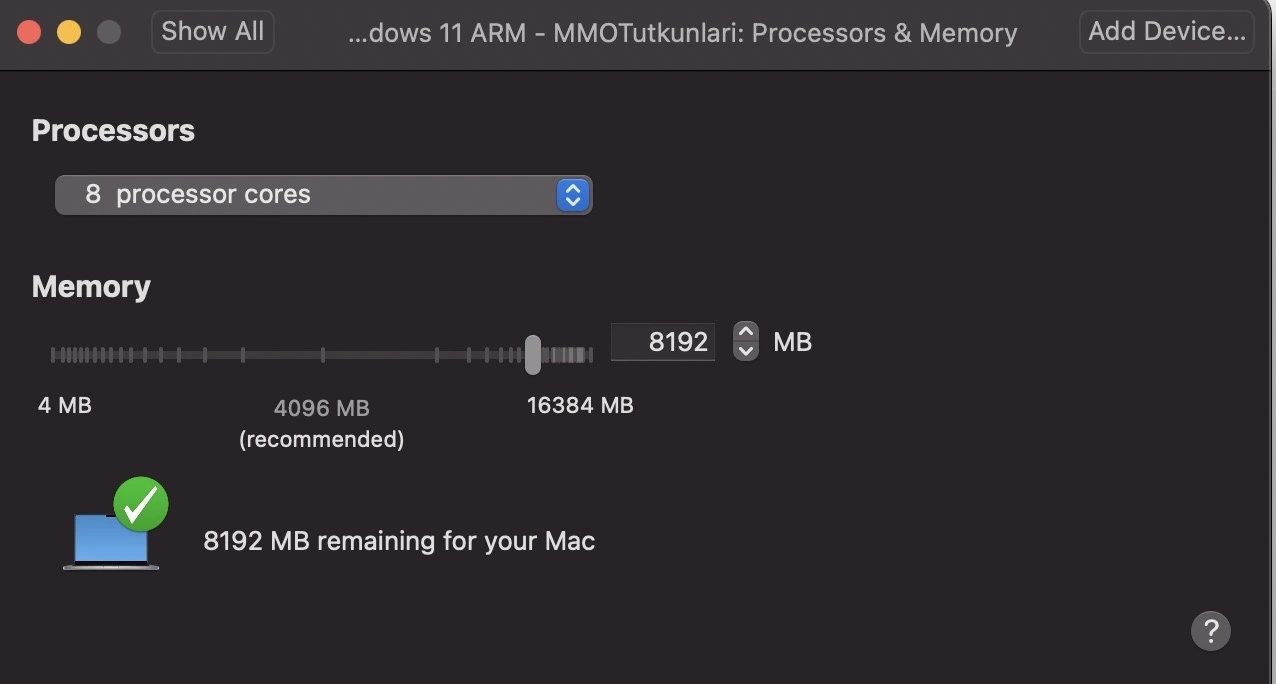This screenshot has width=1276, height=684.
Task: Decrease memory with the stepper down arrow
Action: pos(746,351)
